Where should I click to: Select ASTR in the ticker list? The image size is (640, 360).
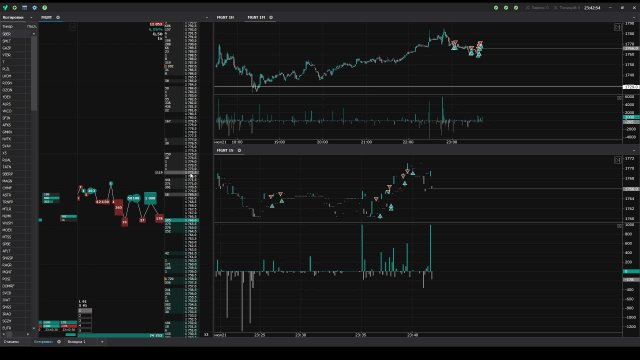[7, 195]
